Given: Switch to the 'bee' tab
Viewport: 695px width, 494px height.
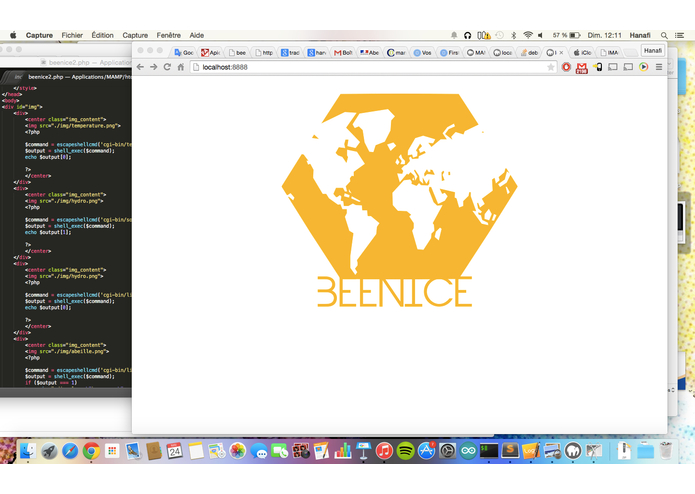Looking at the screenshot, I should point(237,53).
